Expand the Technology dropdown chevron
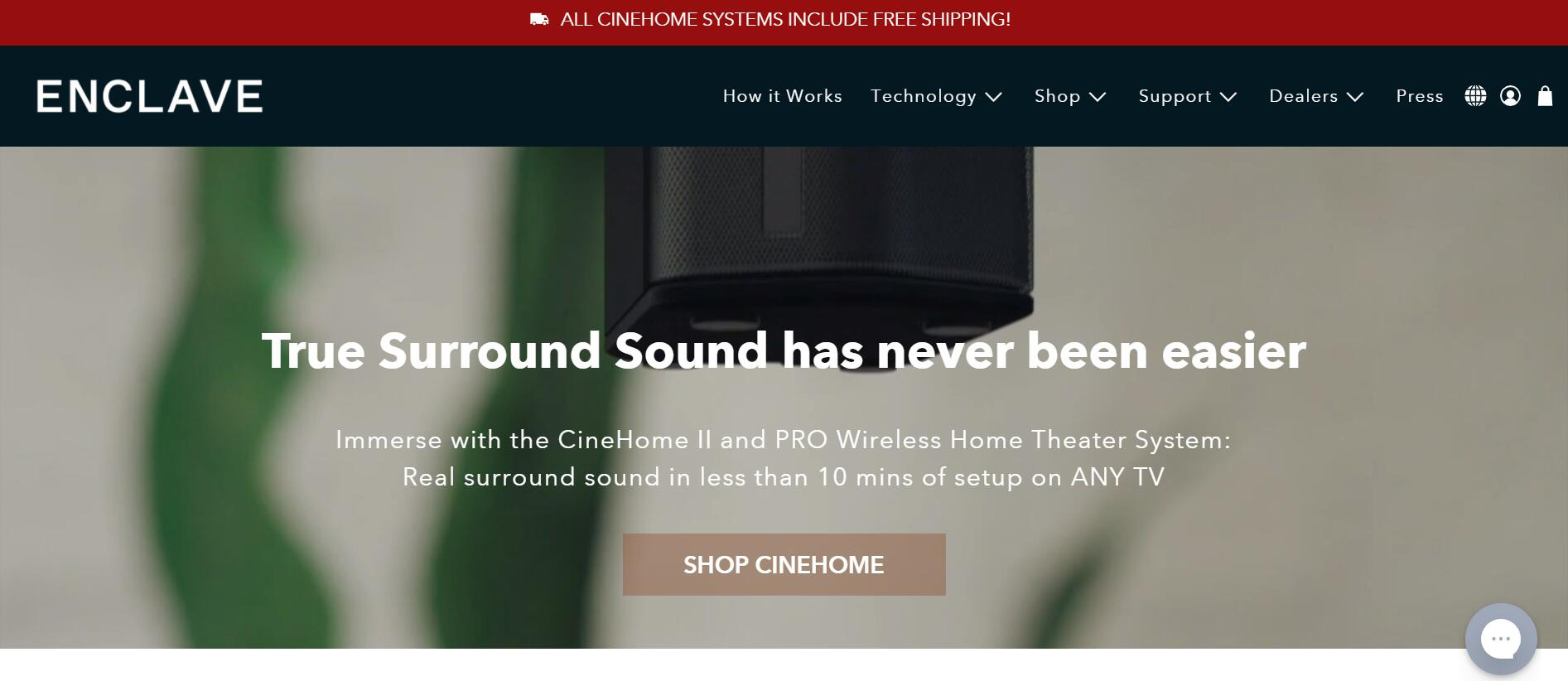The height and width of the screenshot is (681, 1568). pos(994,97)
